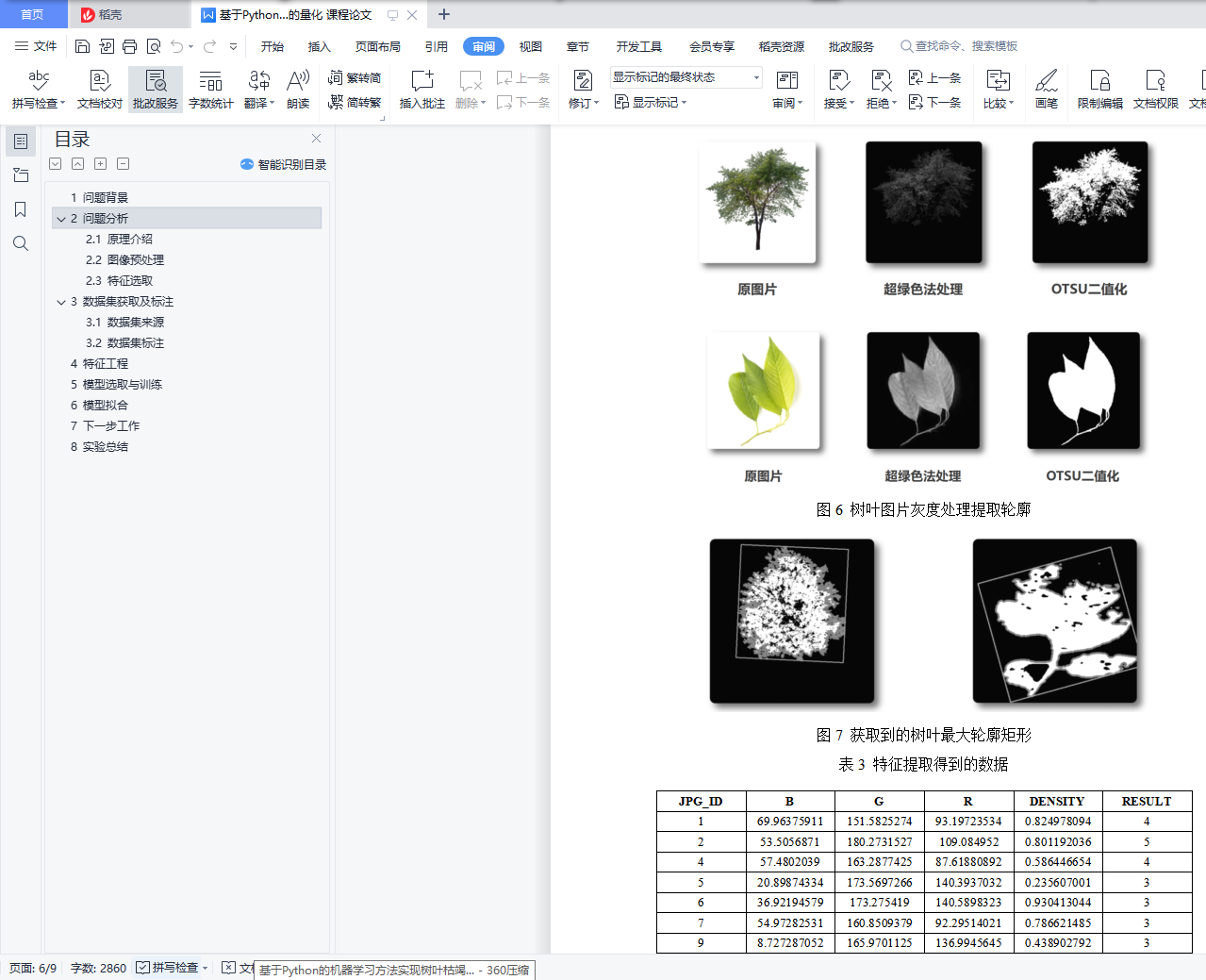
Task: Switch to the 页面布局 ribbon tab
Action: coord(378,46)
